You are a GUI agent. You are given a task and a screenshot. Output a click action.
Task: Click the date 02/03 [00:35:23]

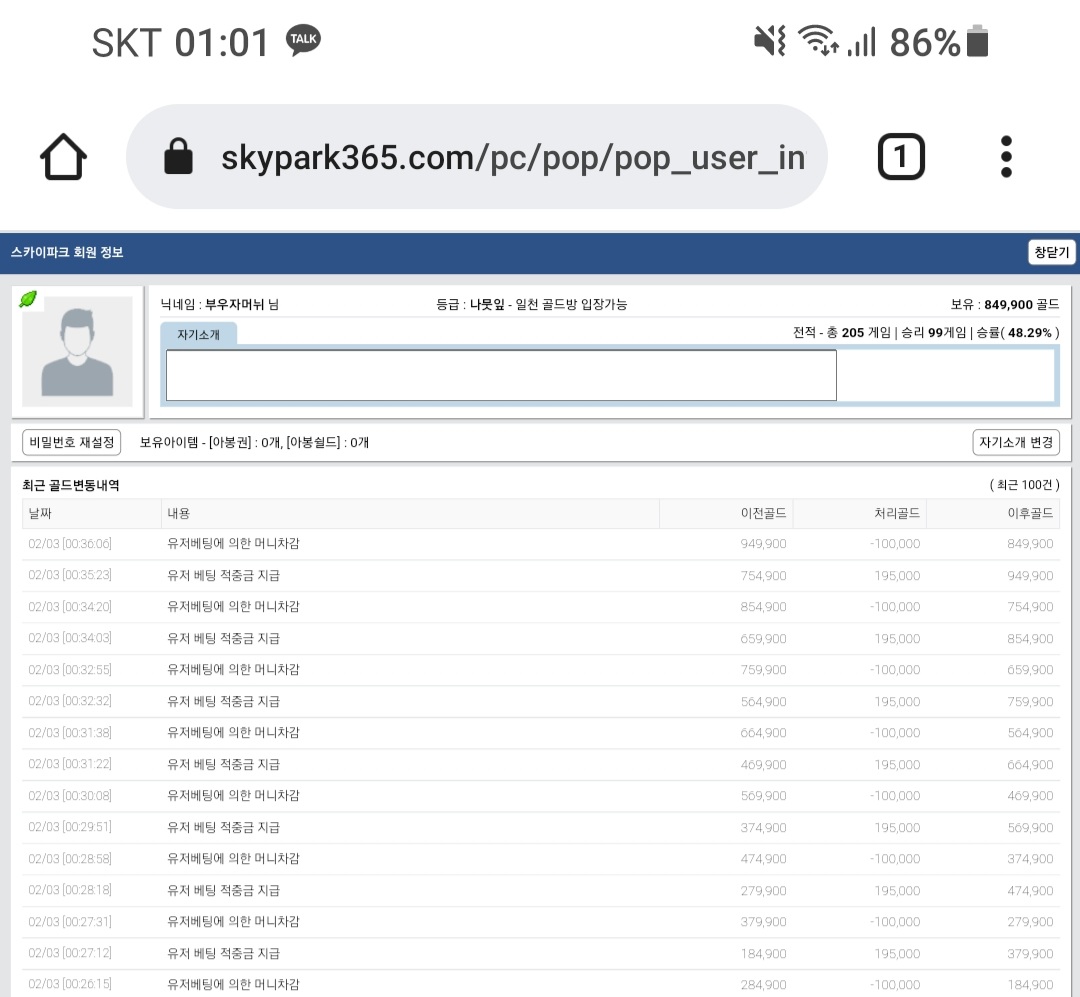[x=70, y=575]
